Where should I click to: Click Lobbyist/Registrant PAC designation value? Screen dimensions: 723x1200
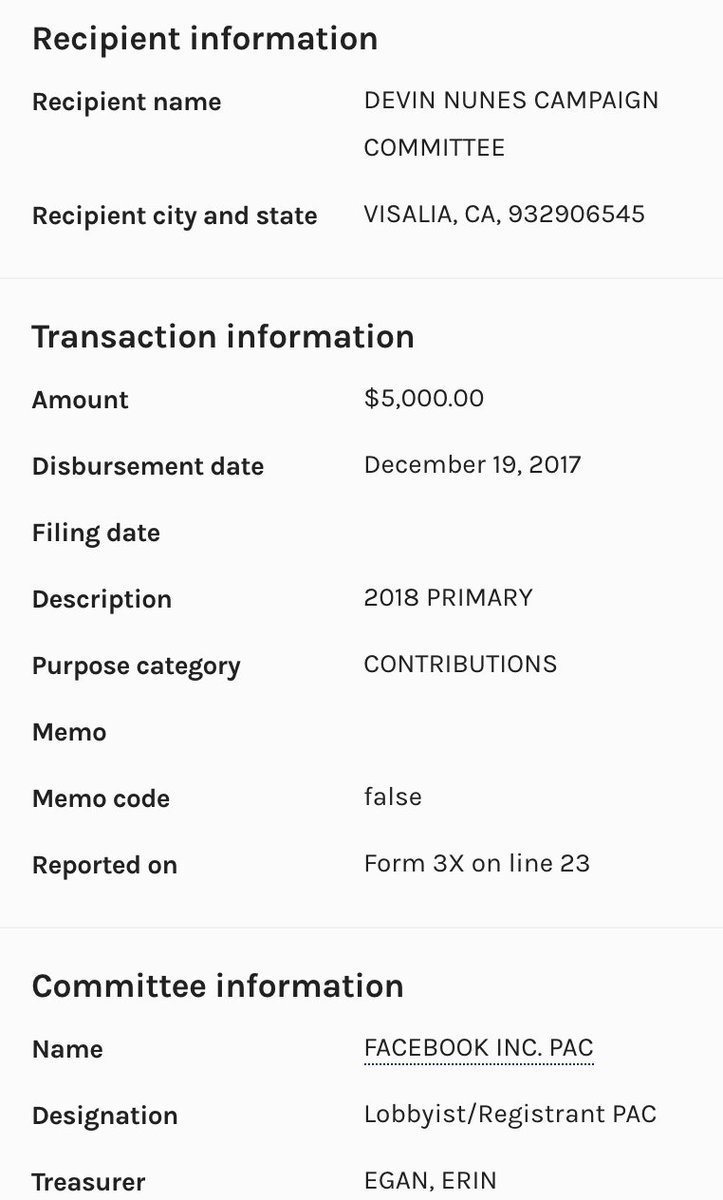pyautogui.click(x=510, y=1115)
